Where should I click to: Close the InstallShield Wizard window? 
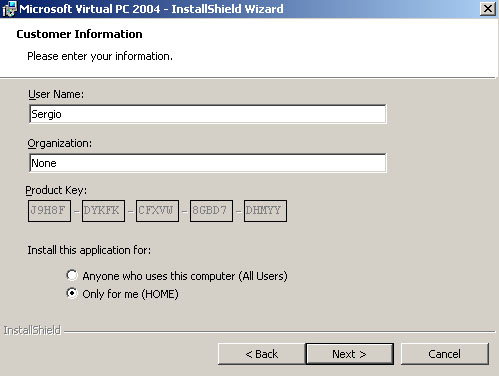pyautogui.click(x=488, y=9)
